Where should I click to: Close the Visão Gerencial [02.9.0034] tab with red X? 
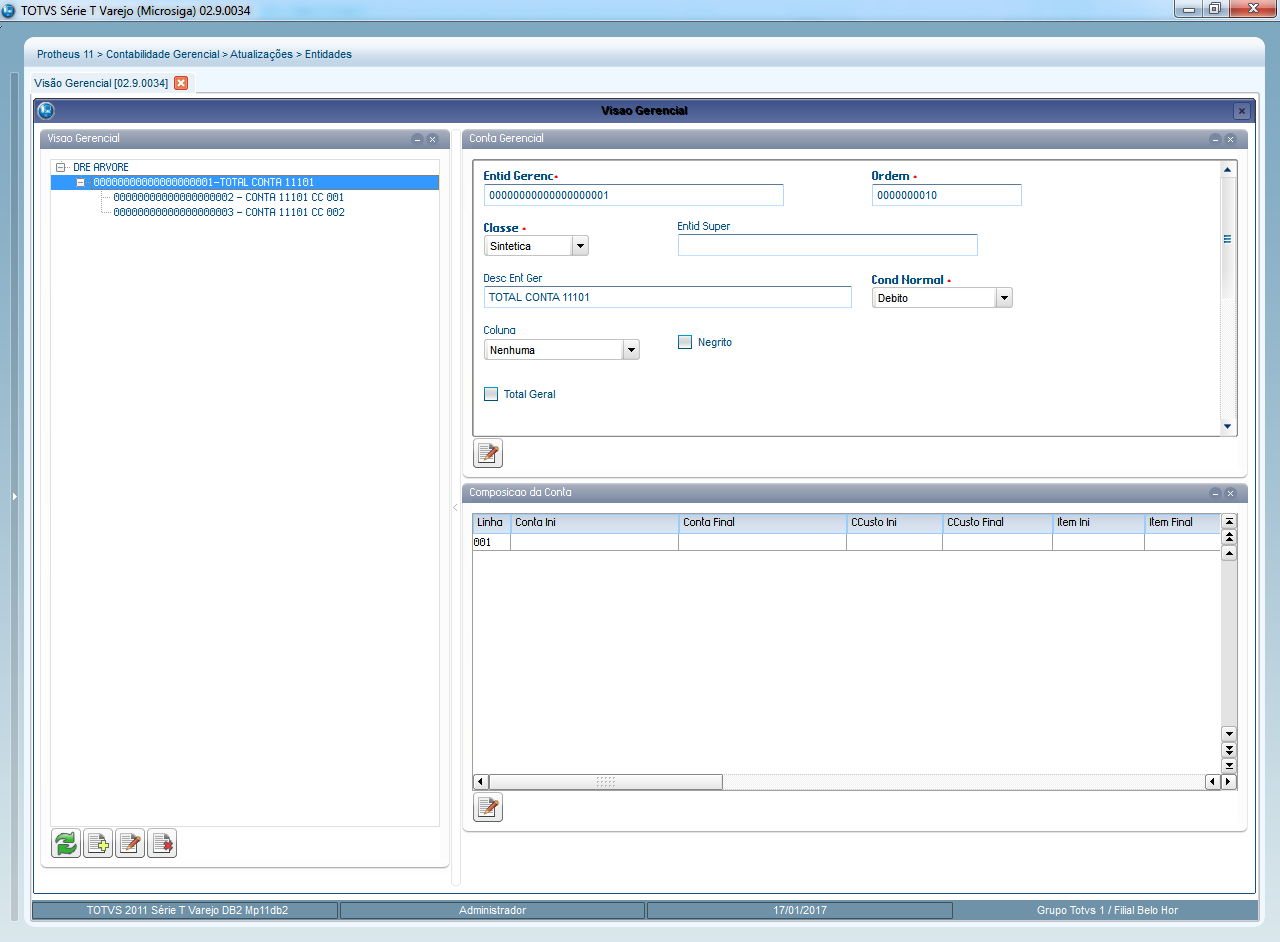[181, 83]
